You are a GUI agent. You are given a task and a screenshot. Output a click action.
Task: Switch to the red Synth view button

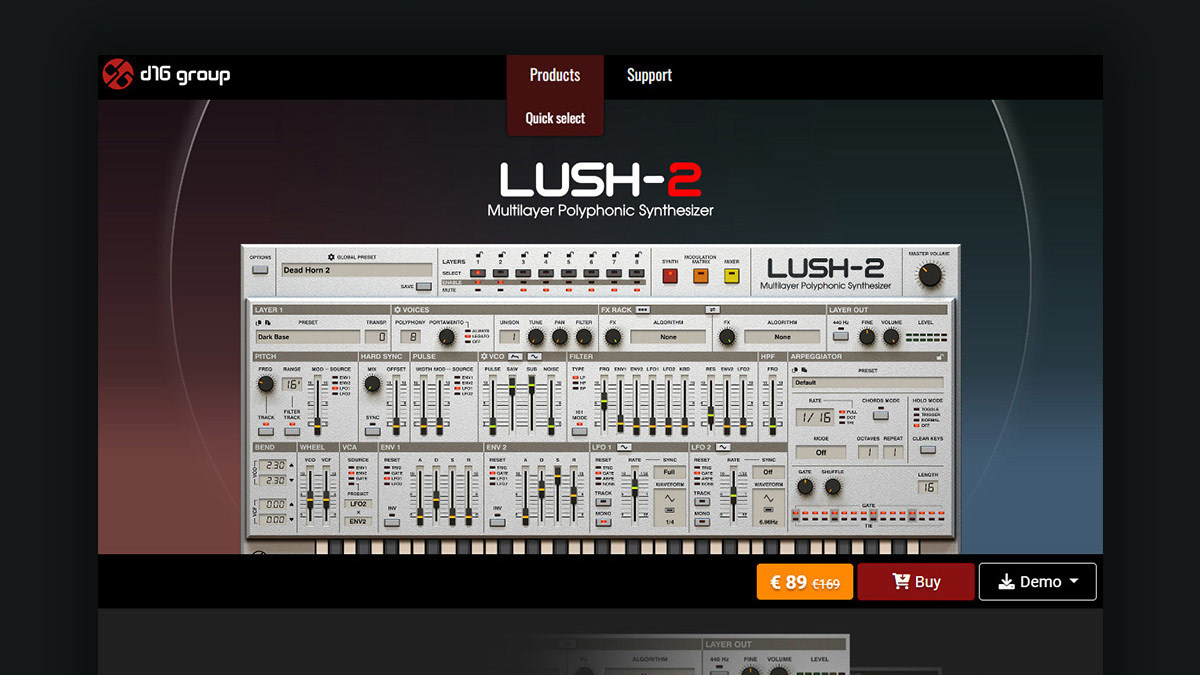pyautogui.click(x=670, y=276)
